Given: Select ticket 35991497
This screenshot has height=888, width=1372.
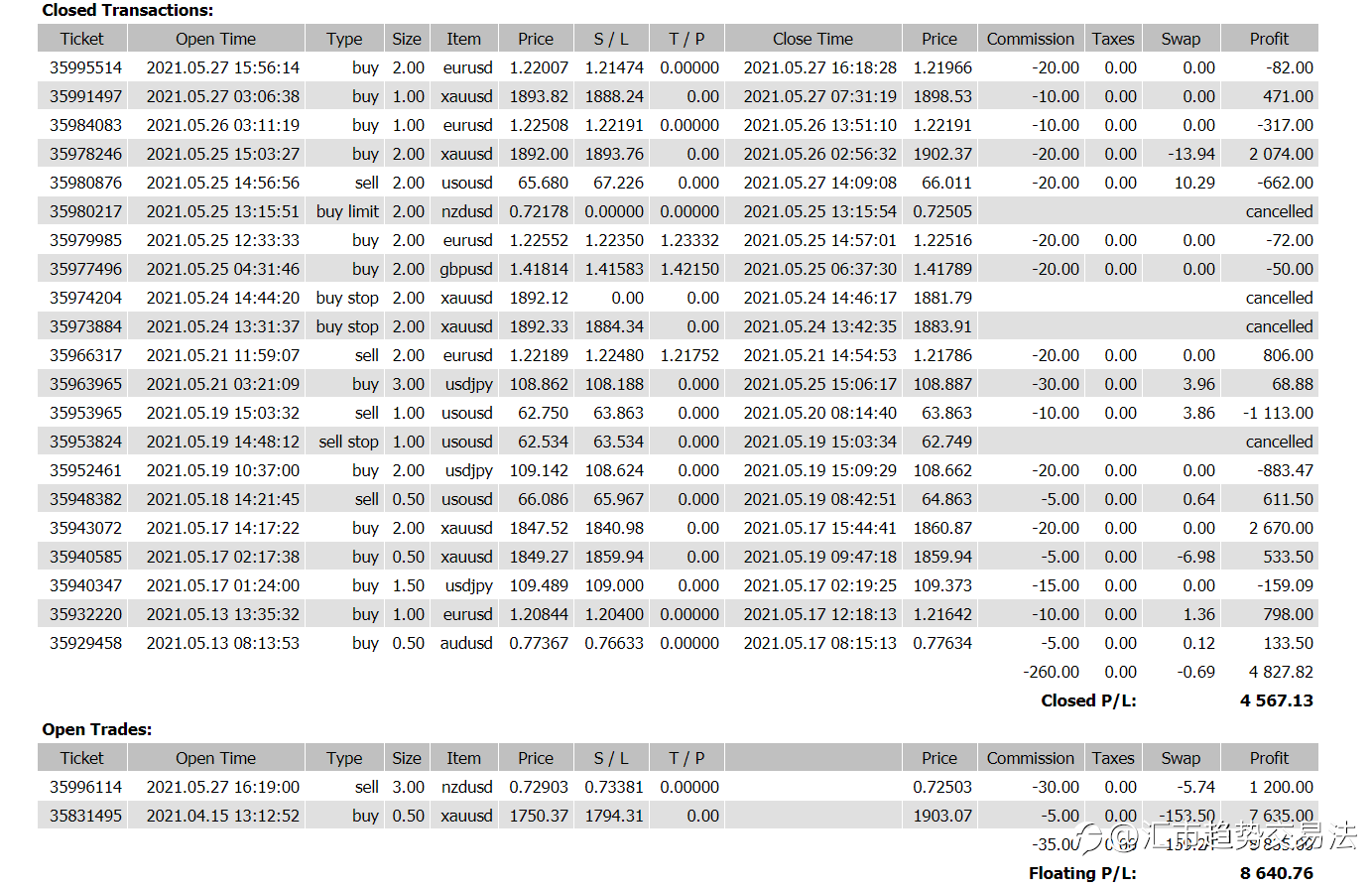Looking at the screenshot, I should (x=86, y=96).
